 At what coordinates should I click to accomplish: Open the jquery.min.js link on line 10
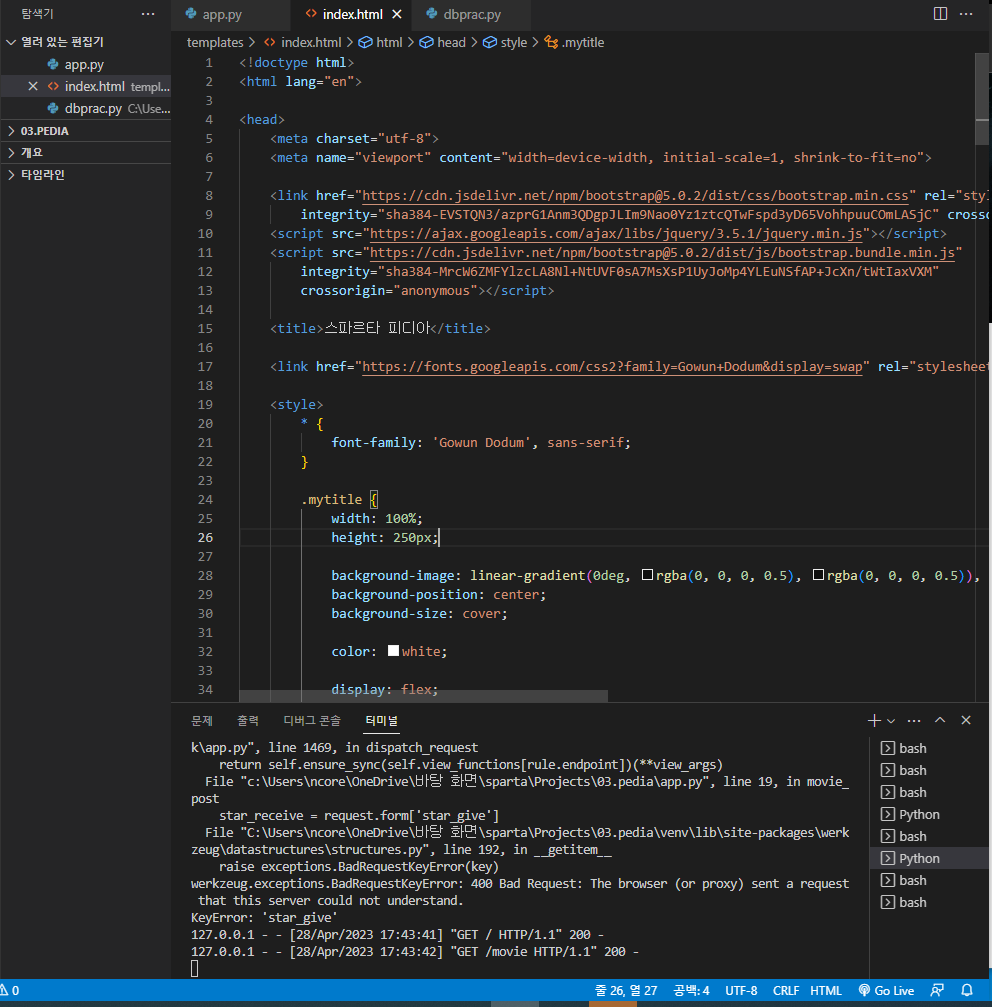(616, 233)
